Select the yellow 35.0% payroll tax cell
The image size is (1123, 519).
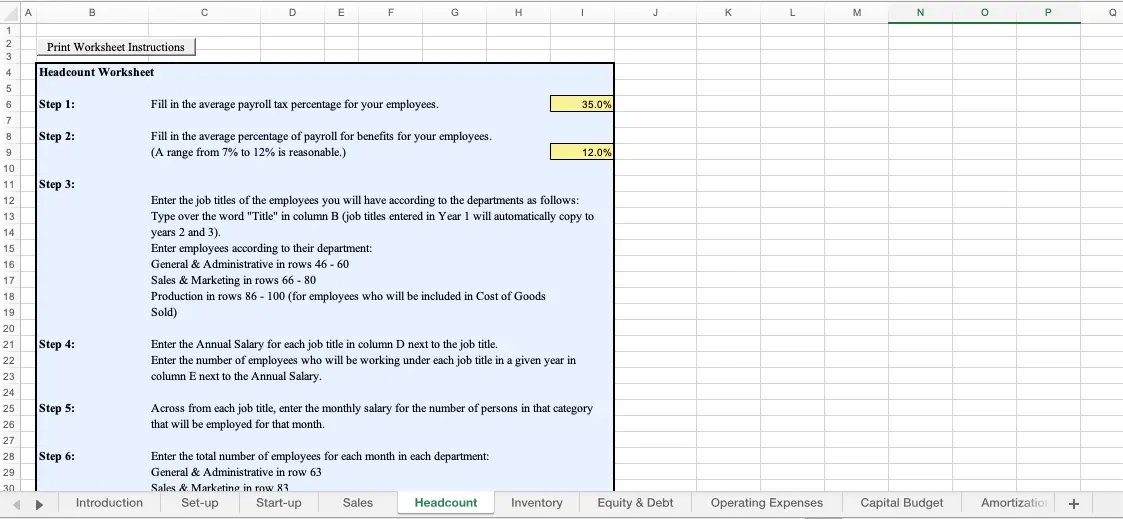(581, 104)
